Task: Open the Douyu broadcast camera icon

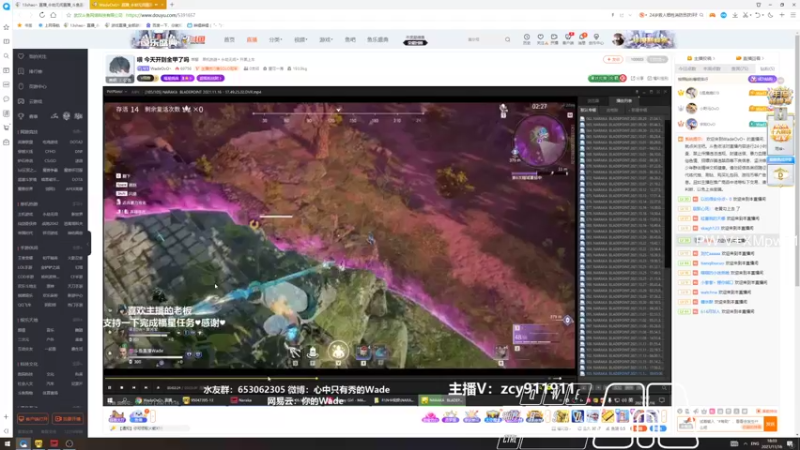Action: pyautogui.click(x=554, y=39)
